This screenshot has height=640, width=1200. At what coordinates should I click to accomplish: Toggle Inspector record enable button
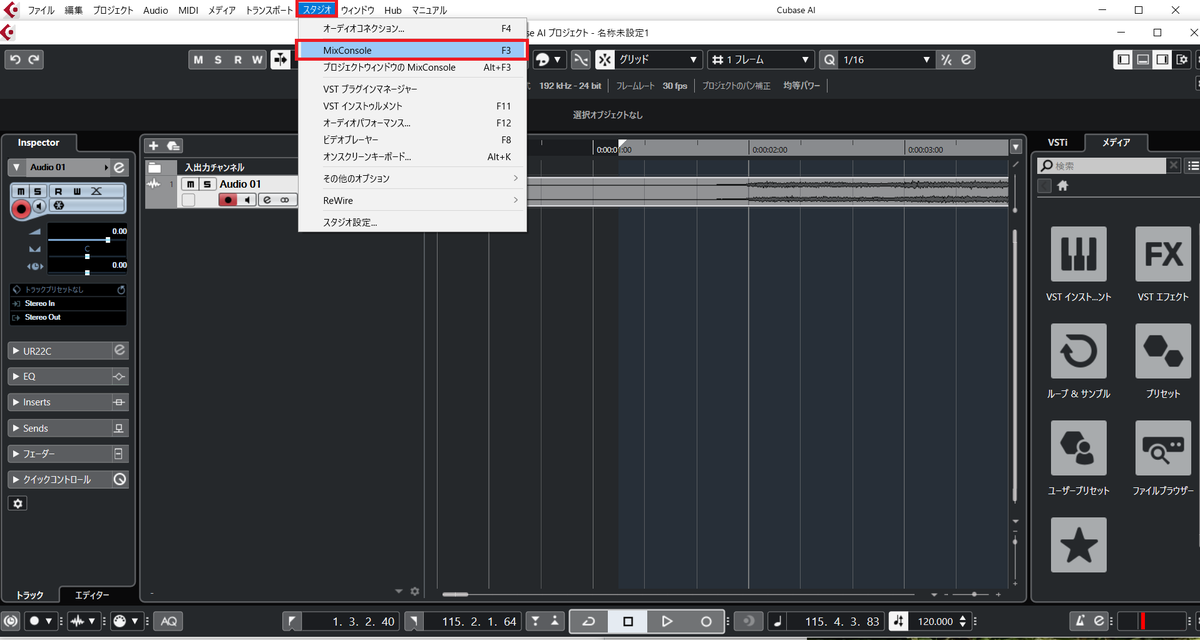pos(21,207)
